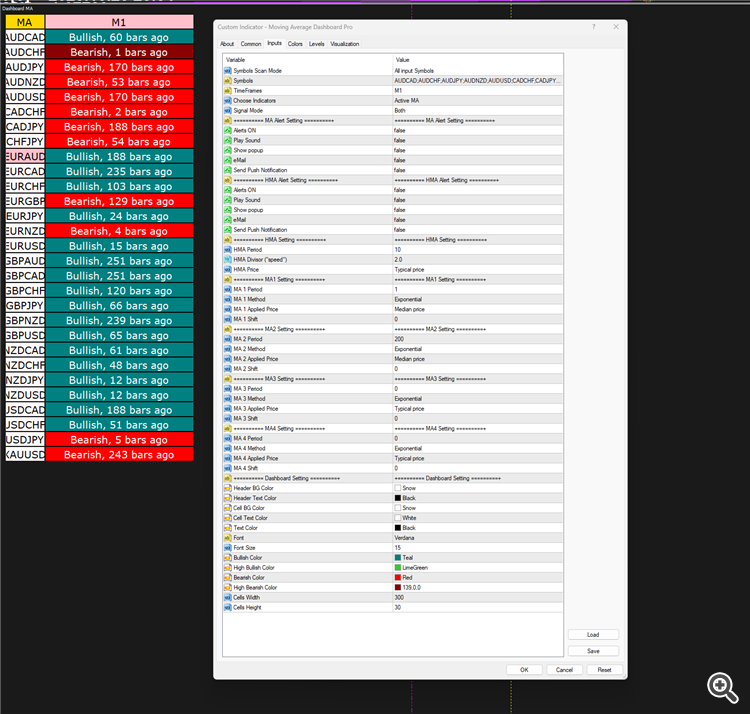Screen dimensions: 750x714
Task: Click the icon beside Cells Width
Action: pos(228,598)
